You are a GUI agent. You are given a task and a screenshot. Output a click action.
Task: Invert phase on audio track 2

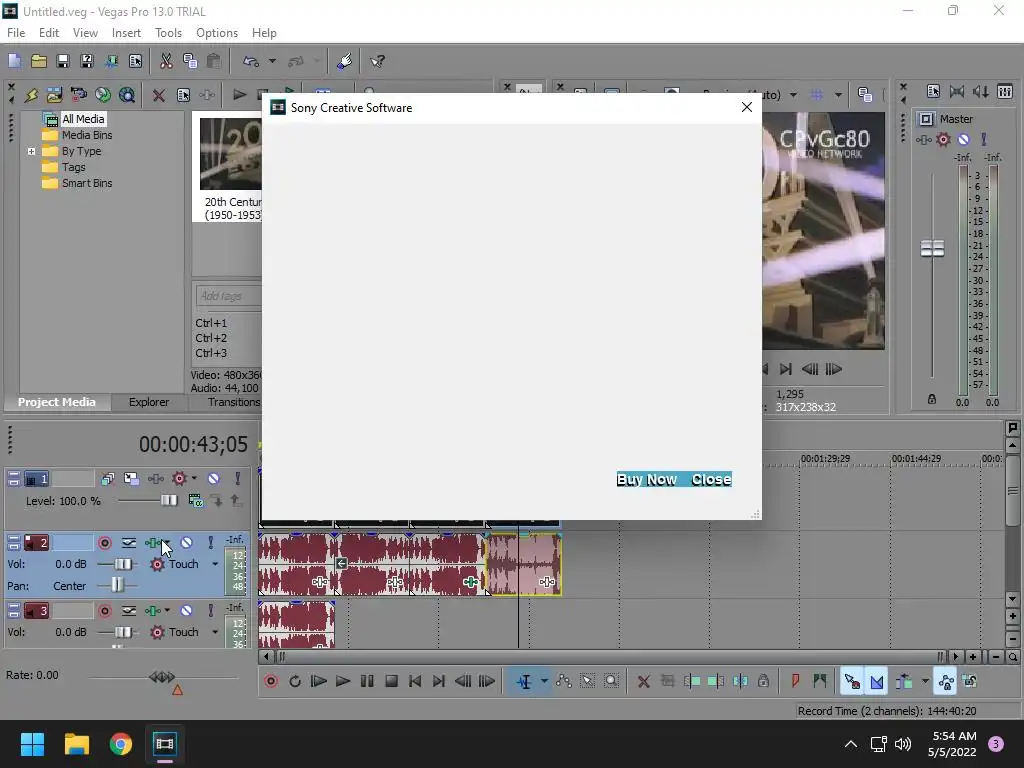129,543
